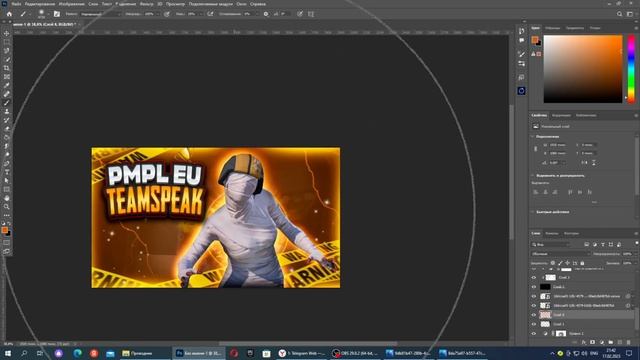Click the PMPL EU Teamspeak canvas image
640x360 pixels.
click(x=216, y=218)
